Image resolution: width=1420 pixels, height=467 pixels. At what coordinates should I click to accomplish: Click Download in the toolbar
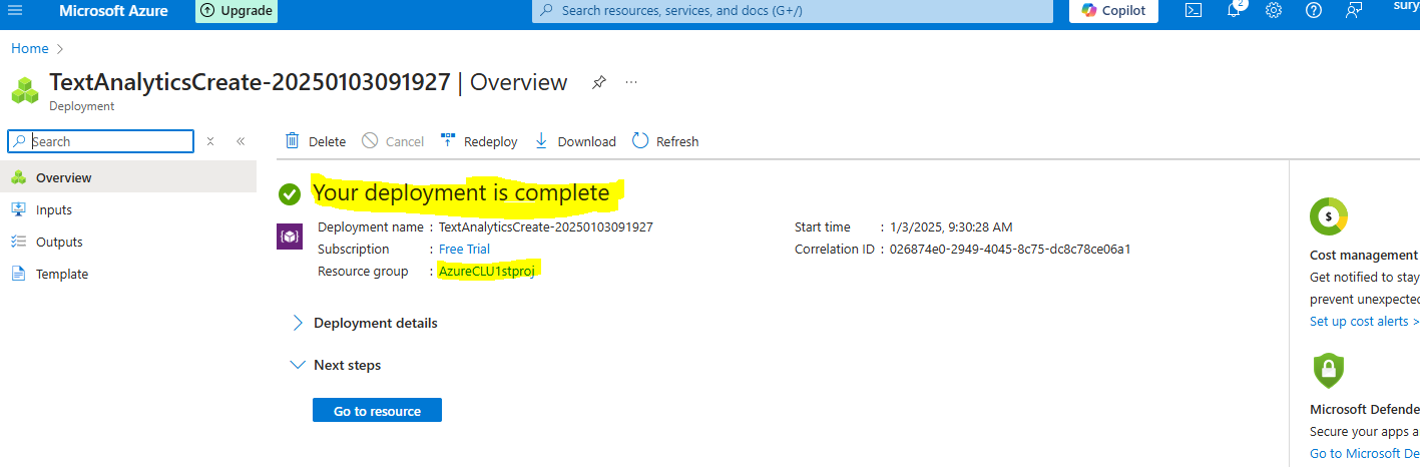coord(575,141)
